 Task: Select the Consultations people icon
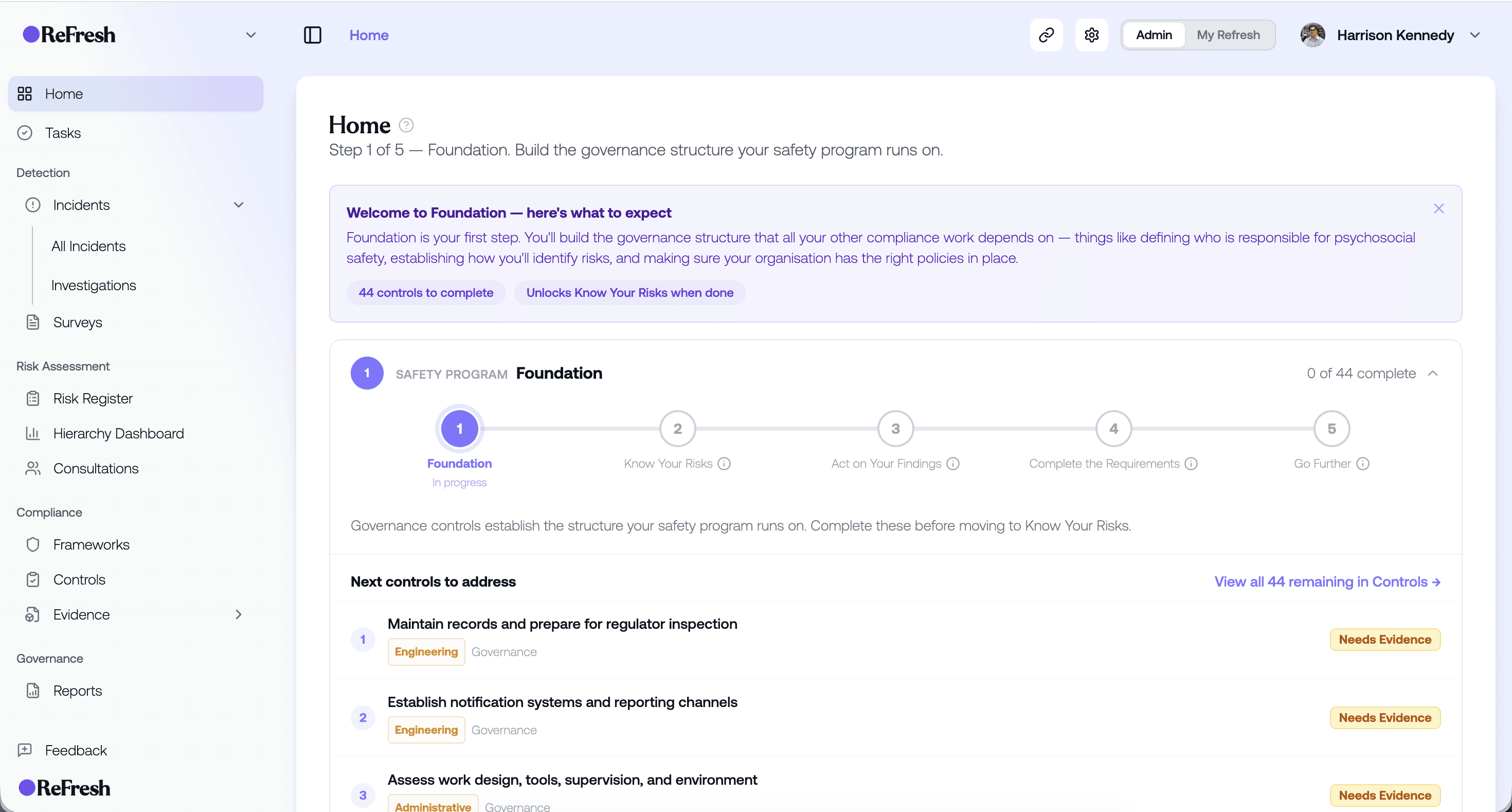[33, 469]
